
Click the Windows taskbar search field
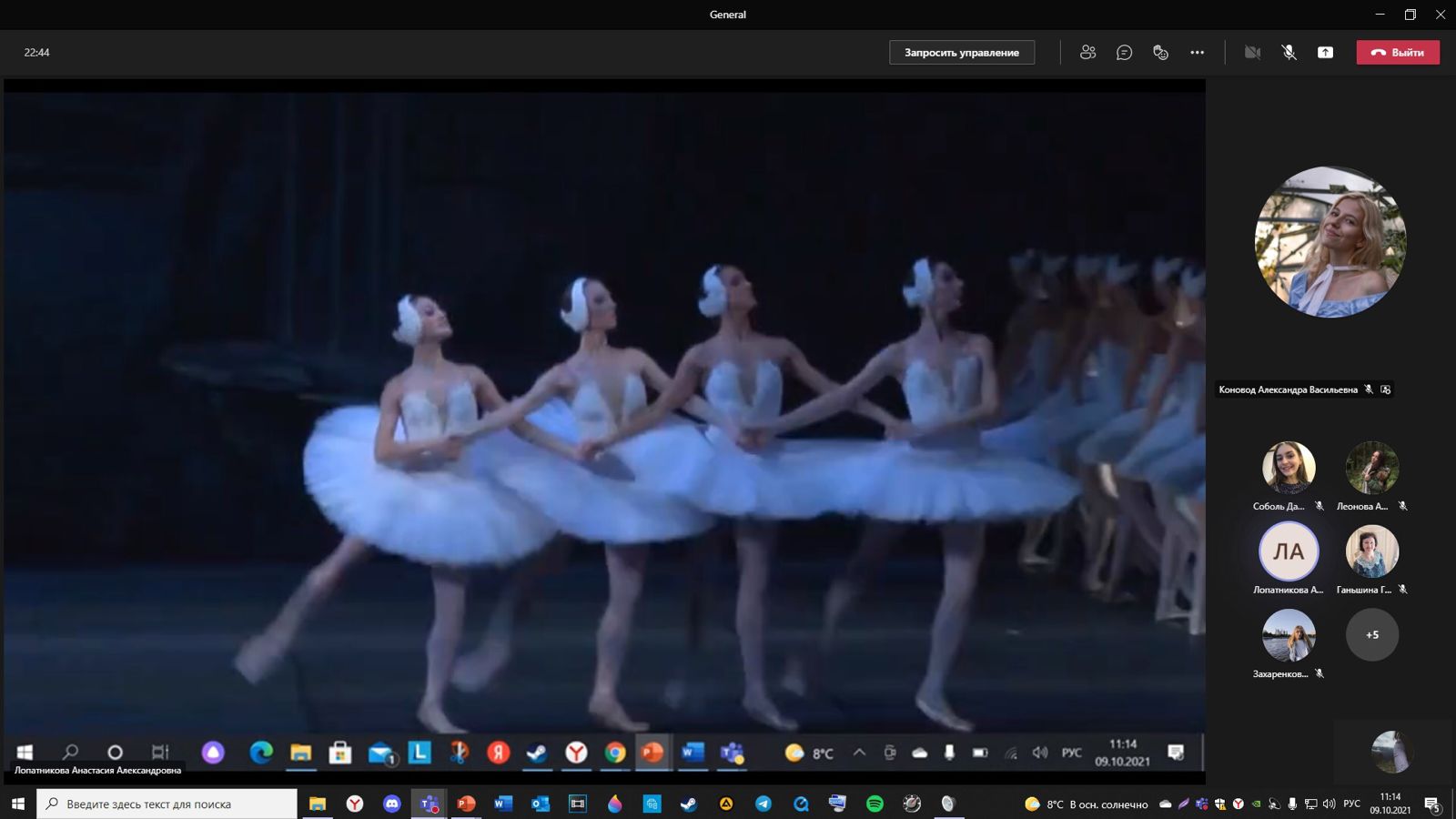tap(167, 804)
